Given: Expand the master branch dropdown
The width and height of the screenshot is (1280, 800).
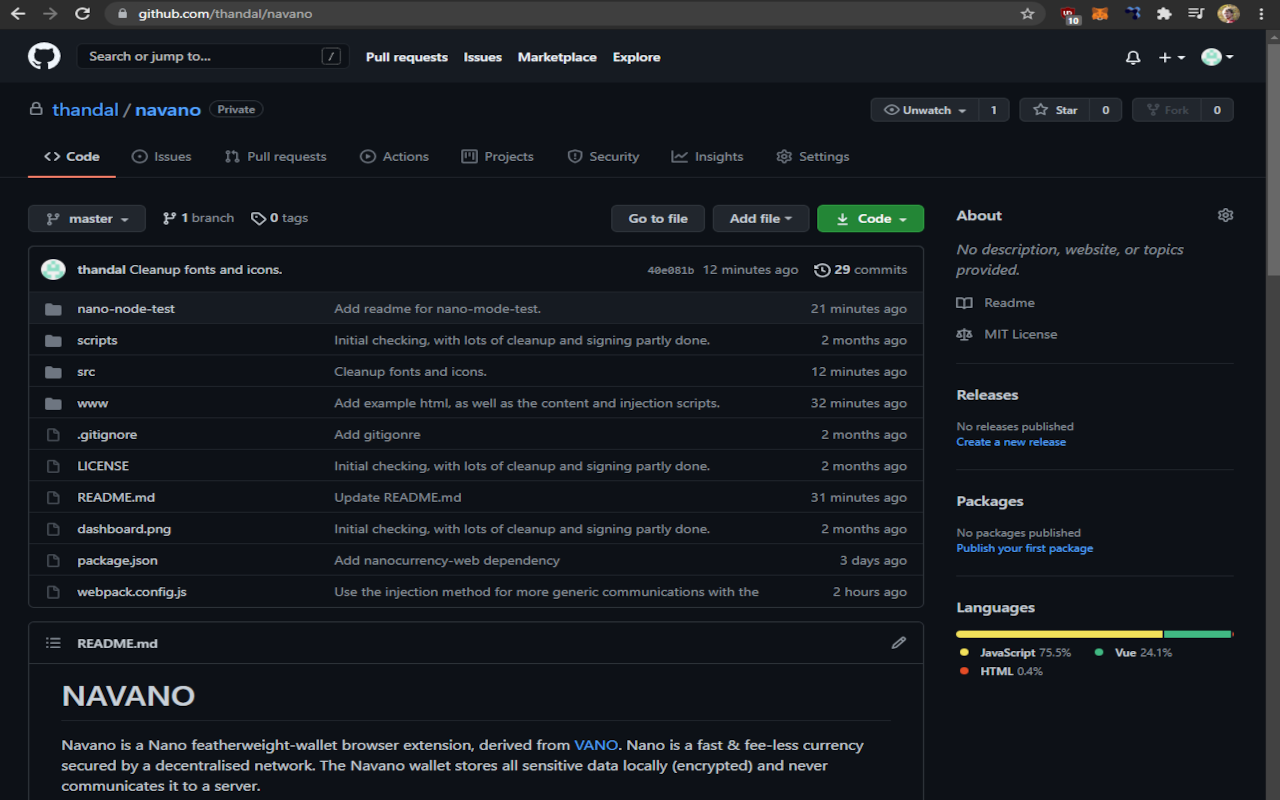Looking at the screenshot, I should (87, 219).
